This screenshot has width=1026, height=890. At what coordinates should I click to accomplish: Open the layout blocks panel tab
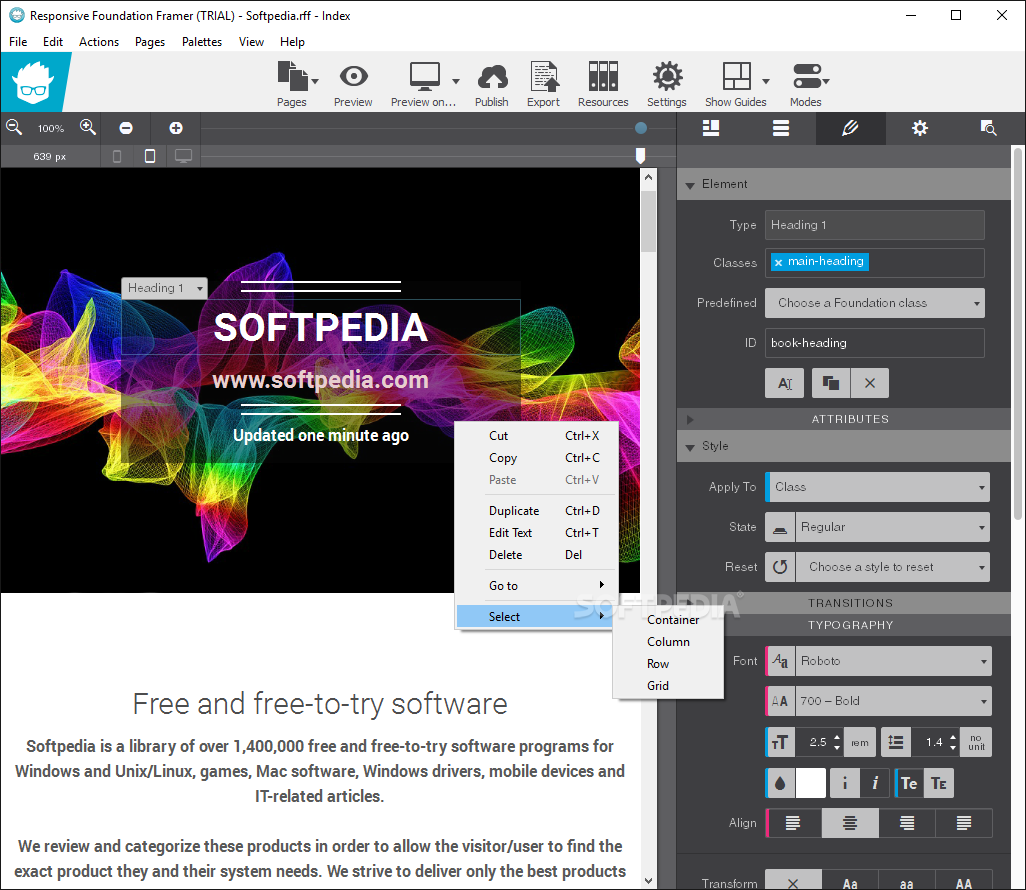pyautogui.click(x=711, y=128)
